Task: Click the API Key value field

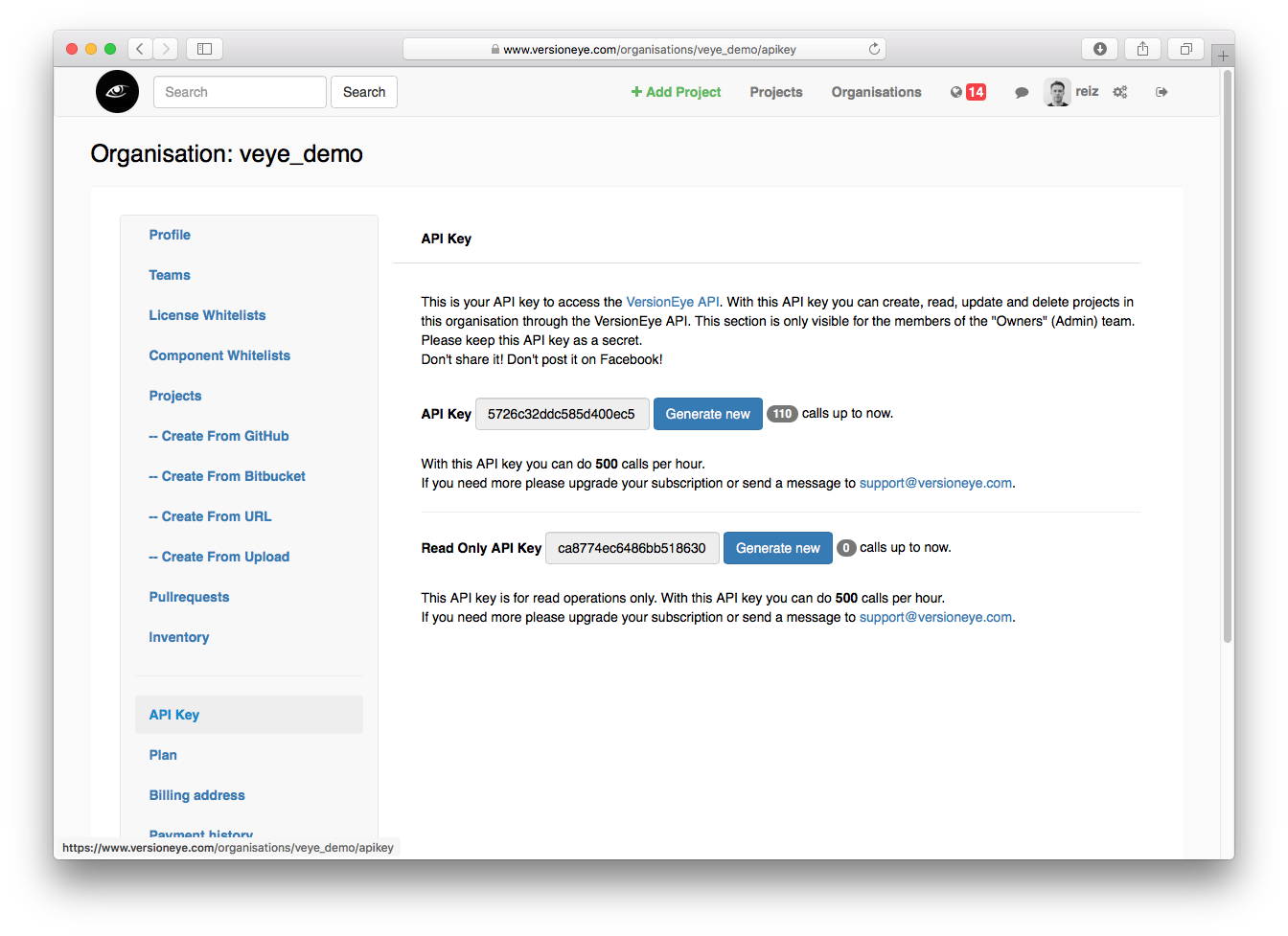Action: 562,414
